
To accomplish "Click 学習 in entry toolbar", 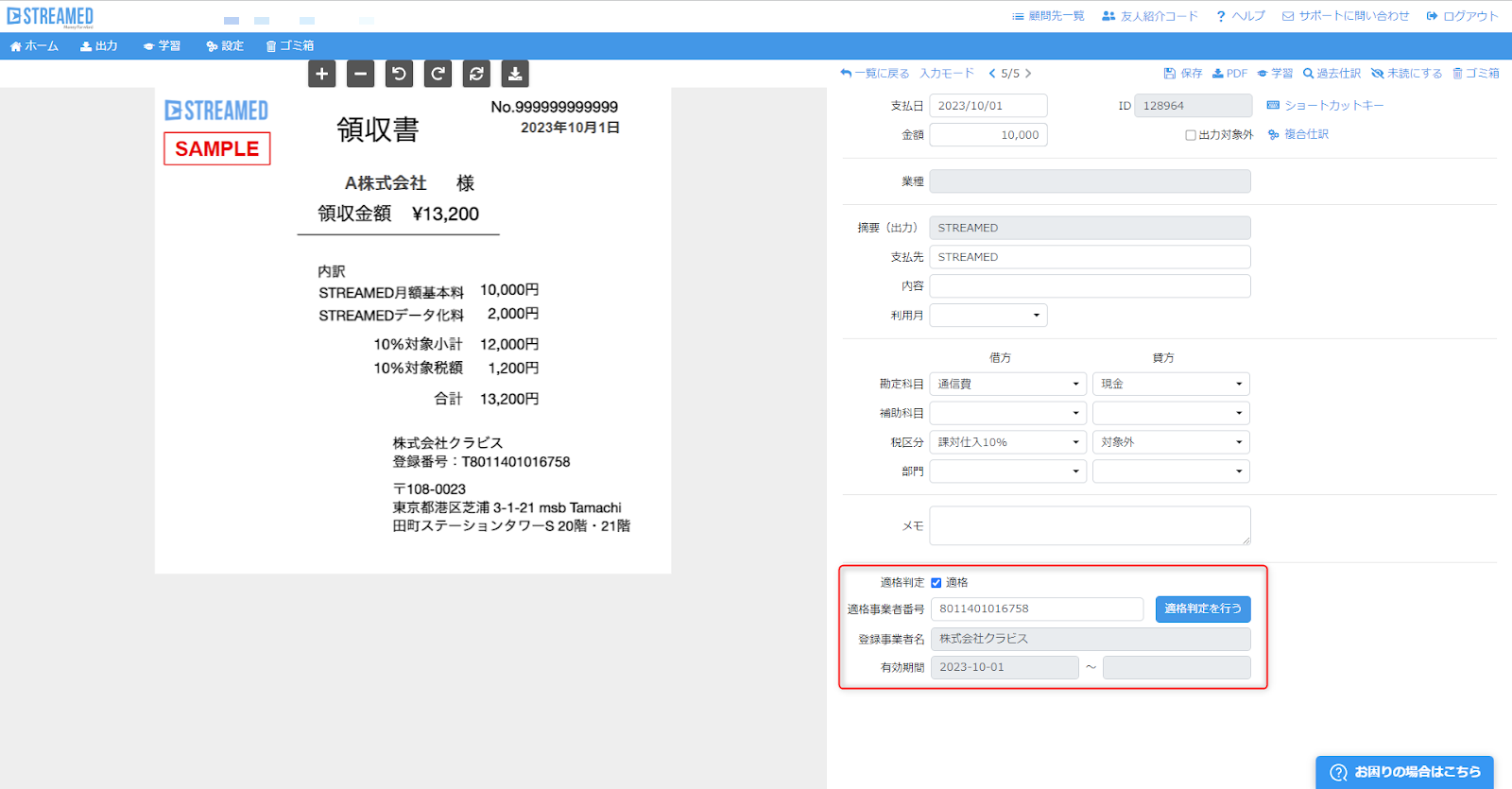I will (x=1275, y=74).
